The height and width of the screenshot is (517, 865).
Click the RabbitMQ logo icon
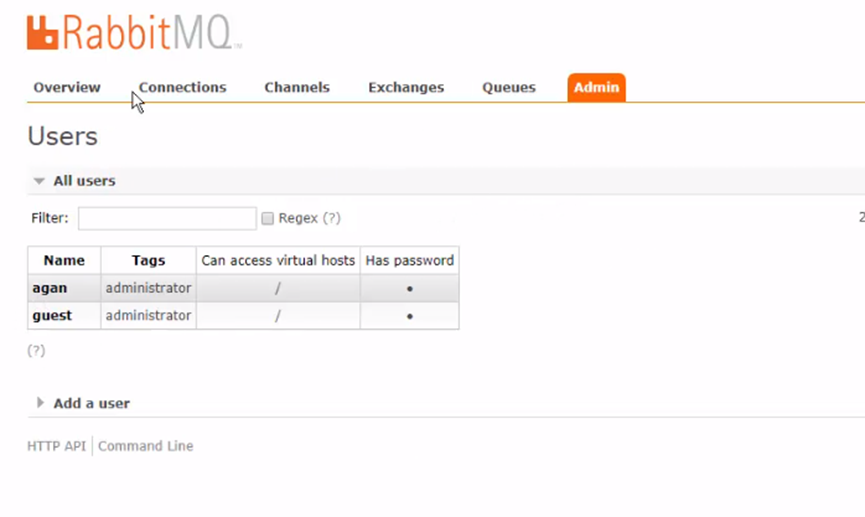coord(42,33)
